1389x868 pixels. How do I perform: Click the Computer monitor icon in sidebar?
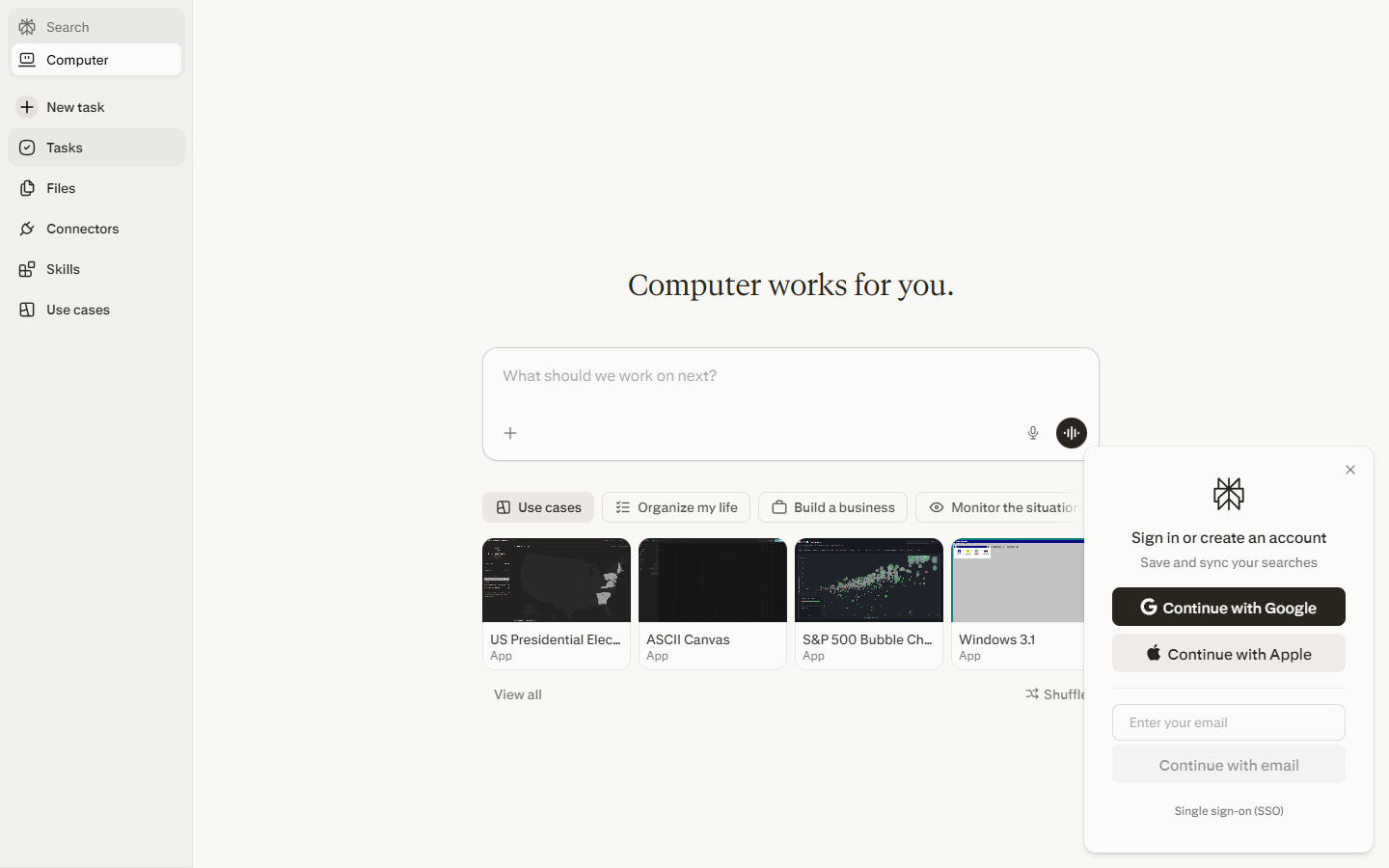27,60
